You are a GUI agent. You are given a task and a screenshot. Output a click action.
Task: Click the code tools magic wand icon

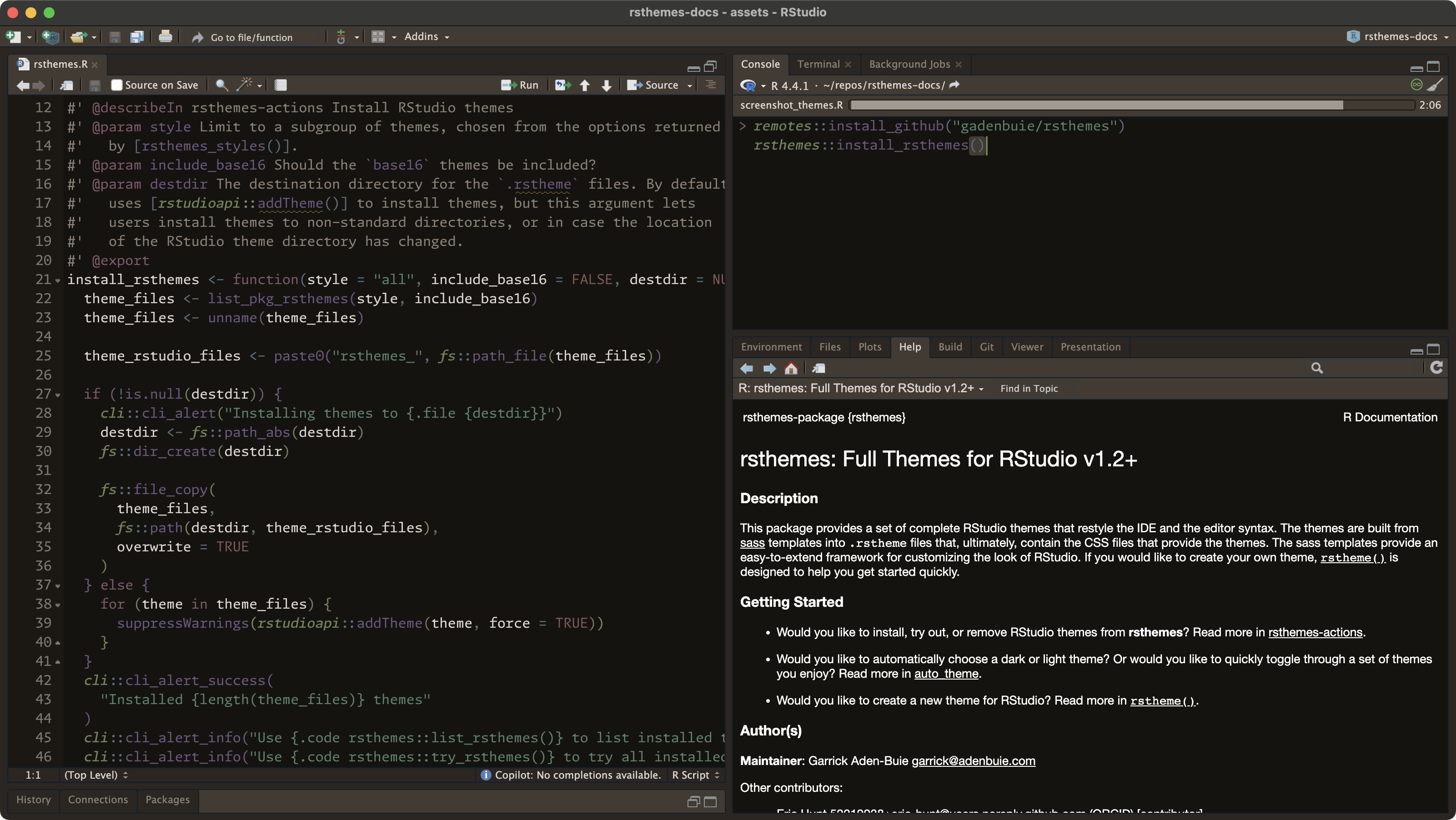(244, 85)
